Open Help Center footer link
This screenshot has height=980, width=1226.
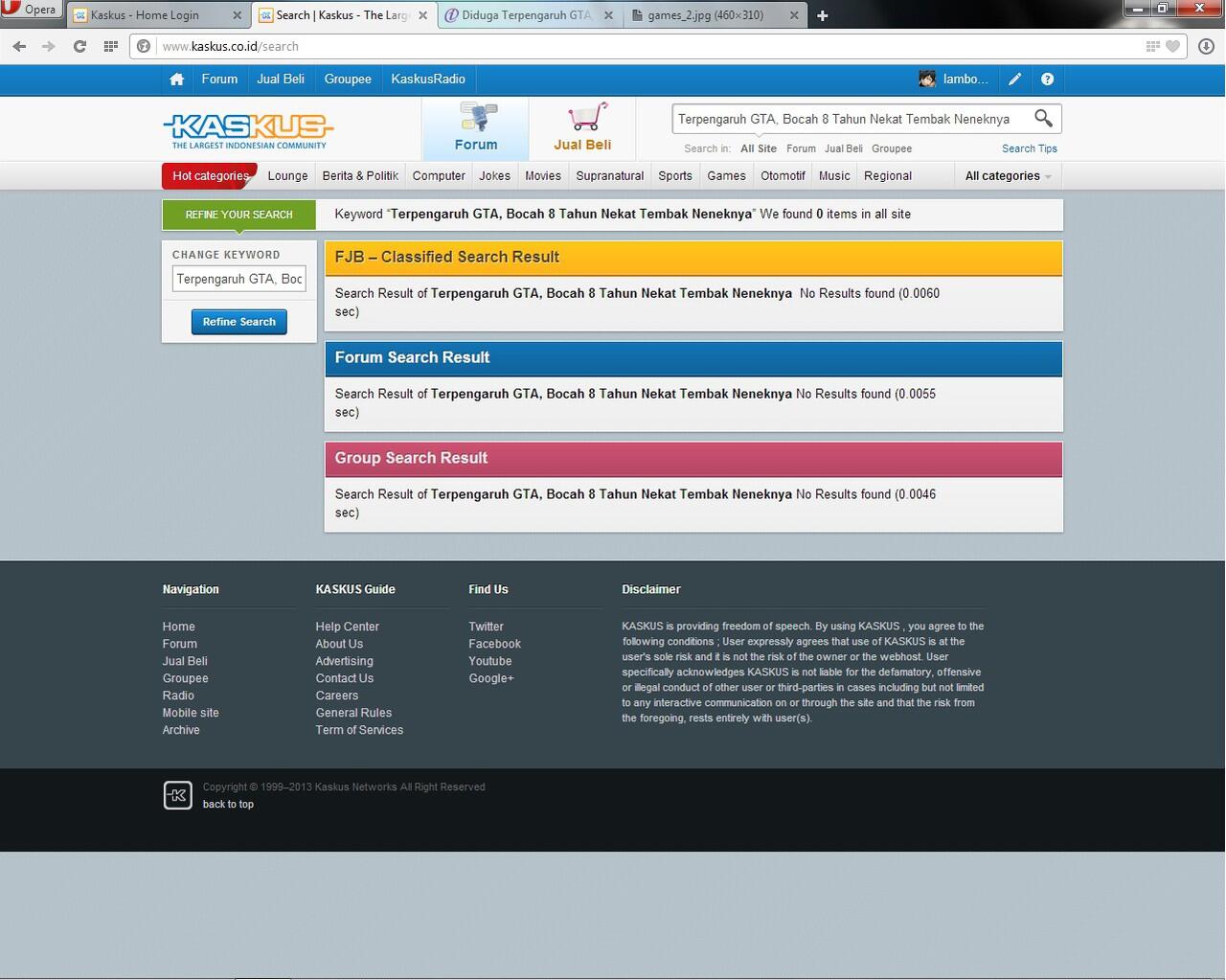[x=347, y=627]
